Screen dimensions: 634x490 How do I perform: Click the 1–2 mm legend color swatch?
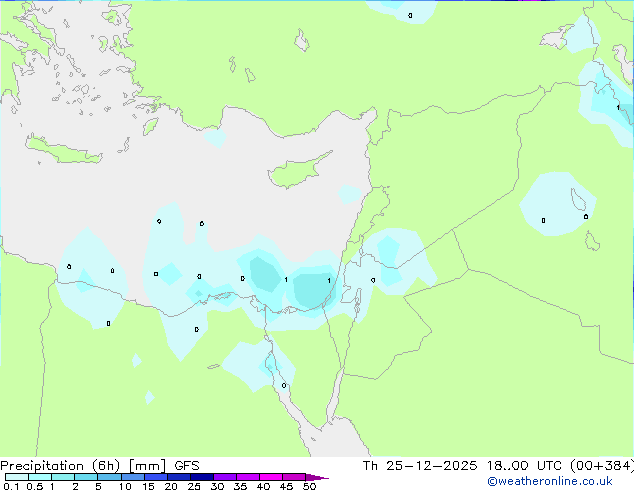click(x=63, y=477)
